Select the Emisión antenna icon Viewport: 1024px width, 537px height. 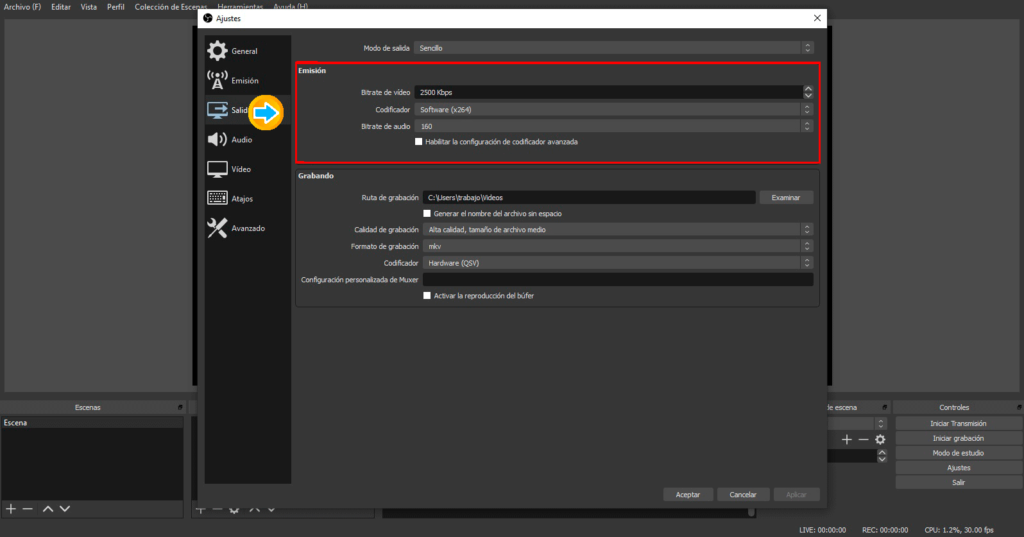tap(217, 80)
